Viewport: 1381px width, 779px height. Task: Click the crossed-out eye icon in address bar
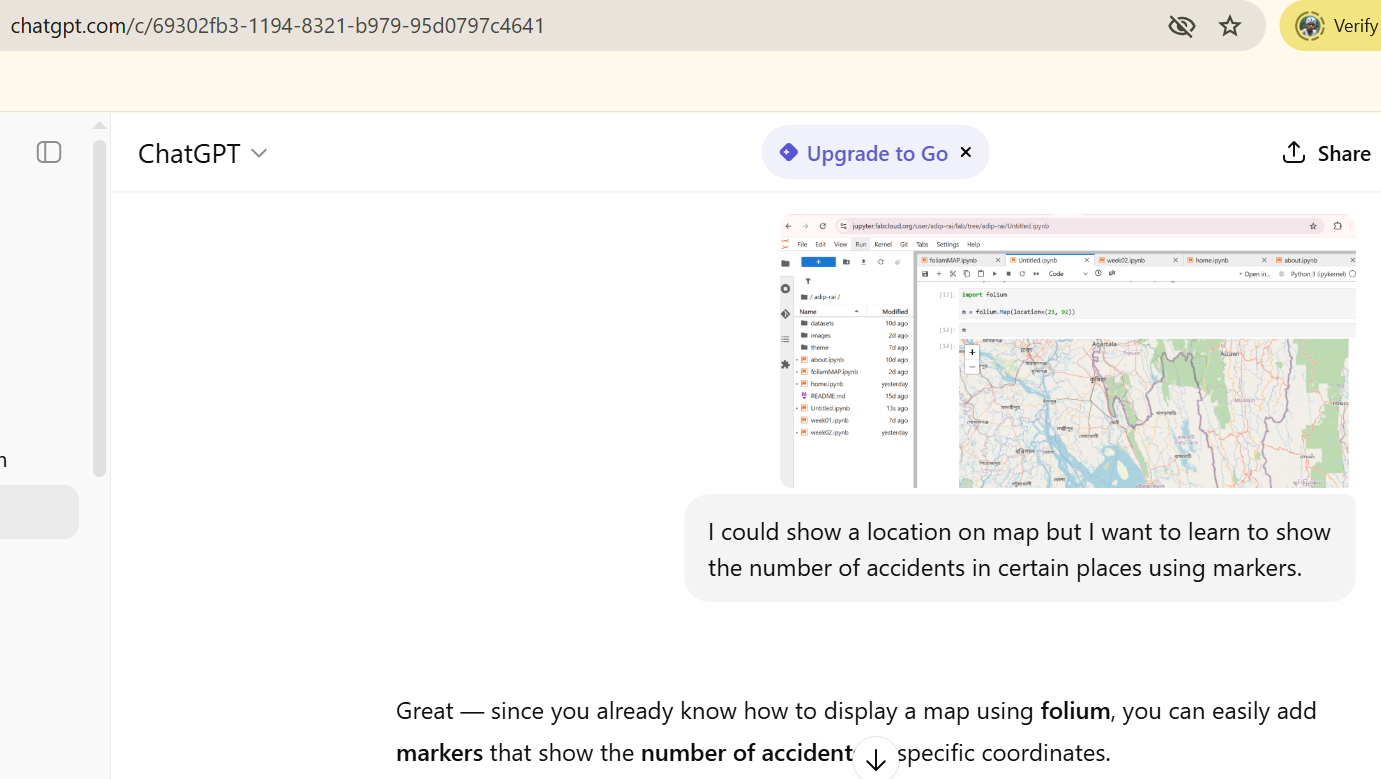pyautogui.click(x=1181, y=26)
